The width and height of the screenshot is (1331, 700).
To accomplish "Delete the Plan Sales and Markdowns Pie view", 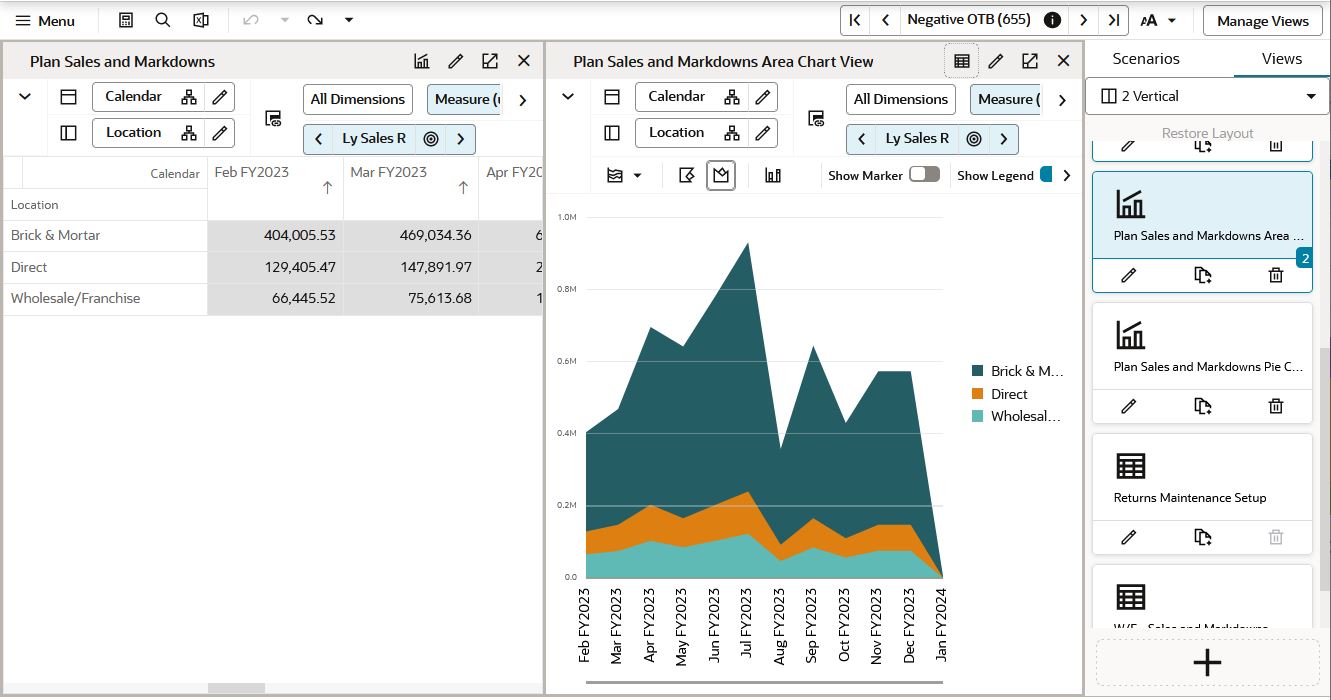I will pyautogui.click(x=1276, y=406).
